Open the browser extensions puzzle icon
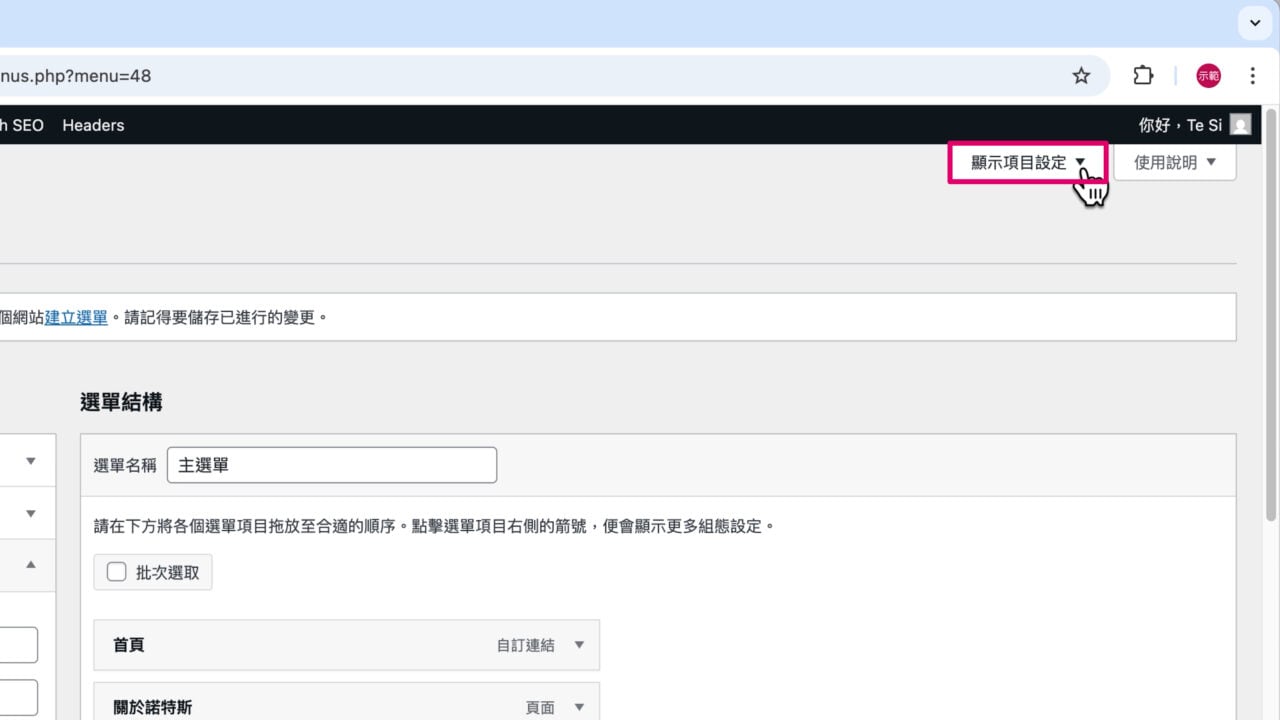This screenshot has height=720, width=1280. tap(1143, 76)
